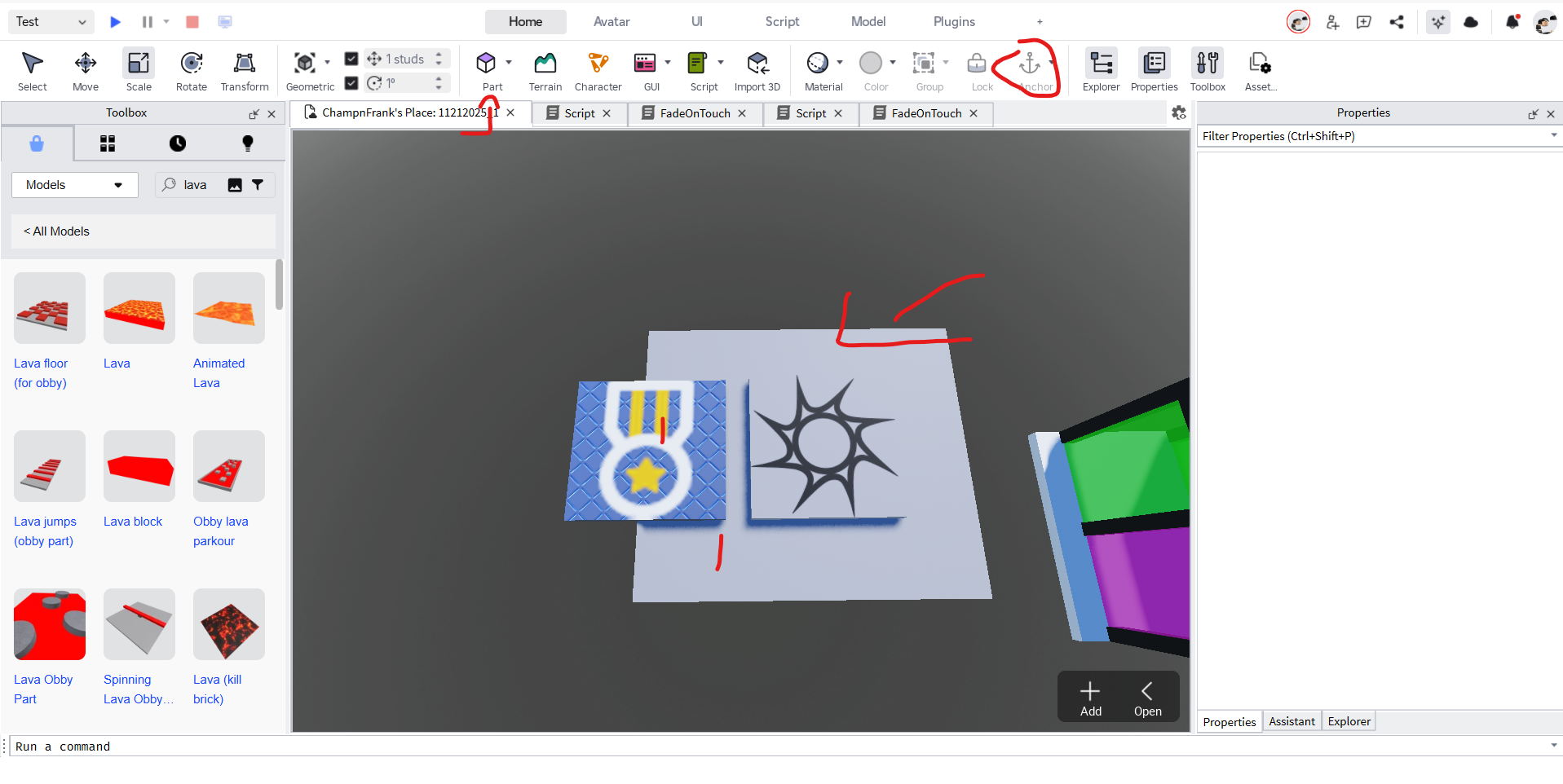The height and width of the screenshot is (784, 1563).
Task: Open notifications bell
Action: point(1512,22)
